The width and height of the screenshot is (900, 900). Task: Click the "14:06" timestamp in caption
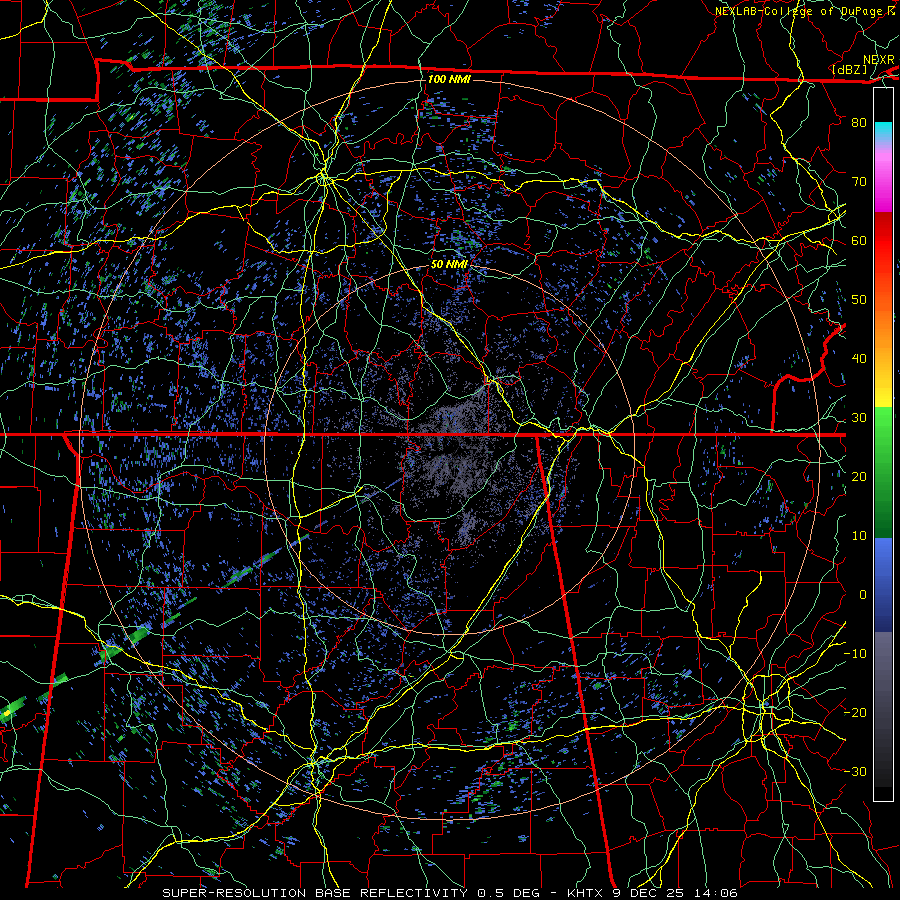click(x=717, y=893)
